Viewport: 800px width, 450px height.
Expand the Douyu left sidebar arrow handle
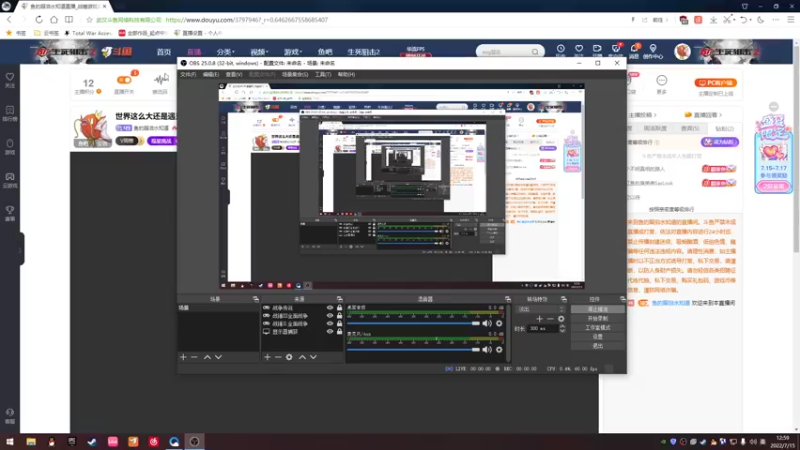20,249
